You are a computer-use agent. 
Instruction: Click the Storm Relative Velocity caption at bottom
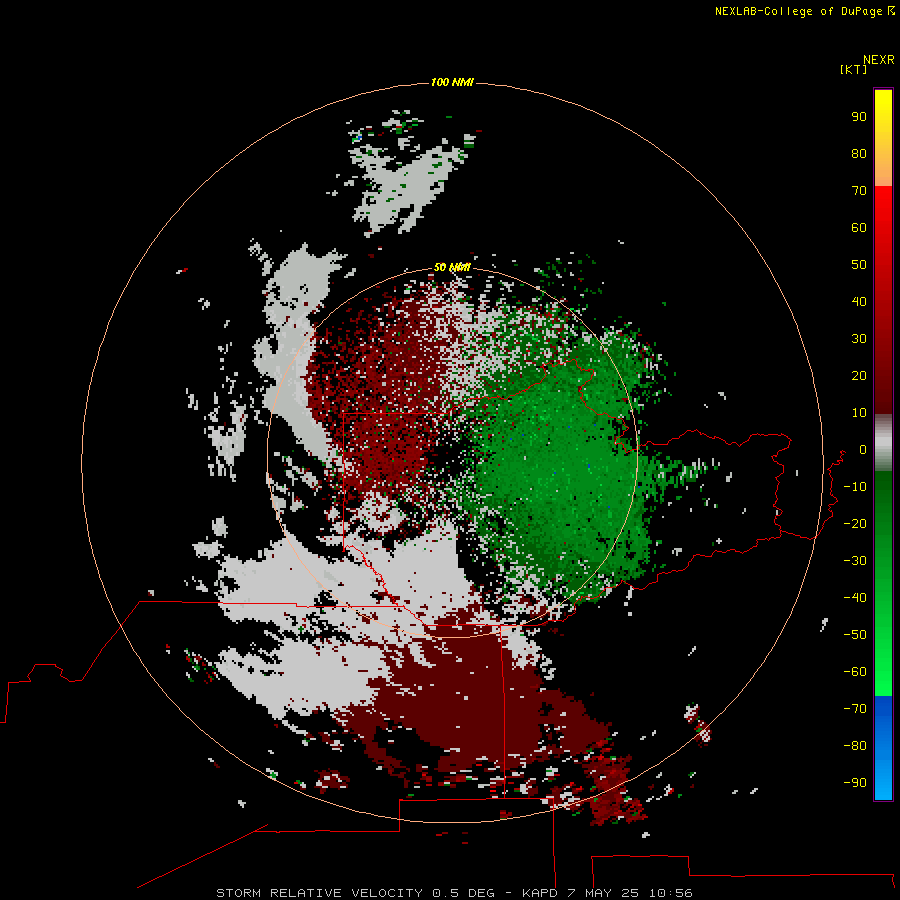(x=454, y=893)
